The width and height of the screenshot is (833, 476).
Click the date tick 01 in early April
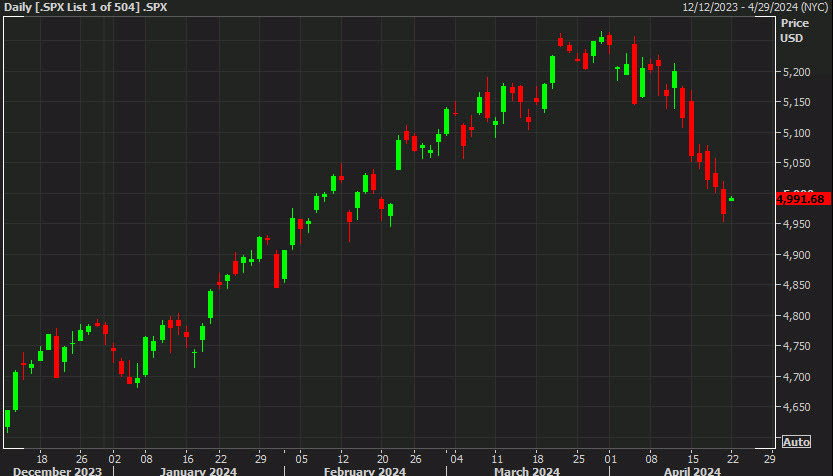coord(611,459)
